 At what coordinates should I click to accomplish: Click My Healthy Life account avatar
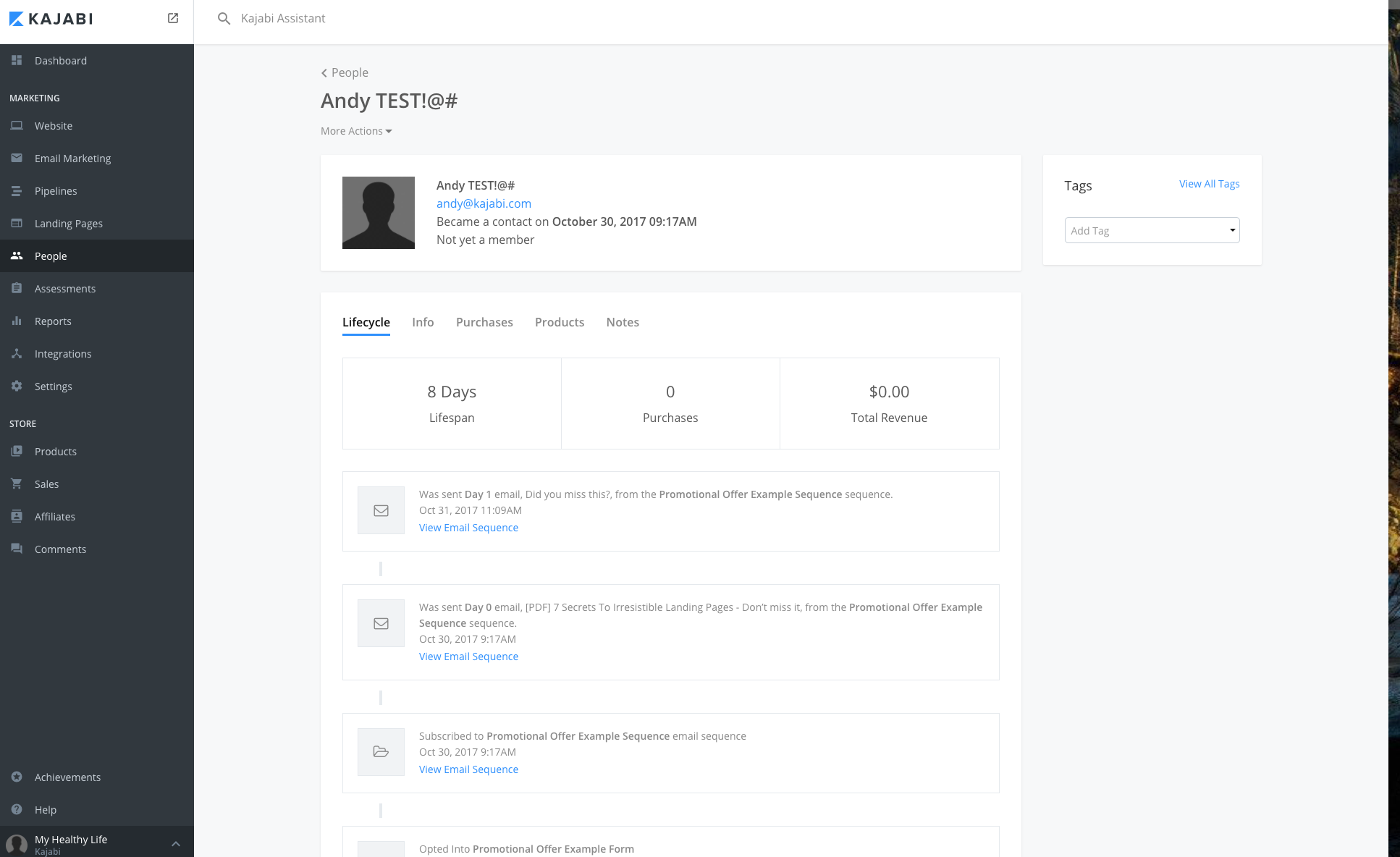tap(17, 845)
